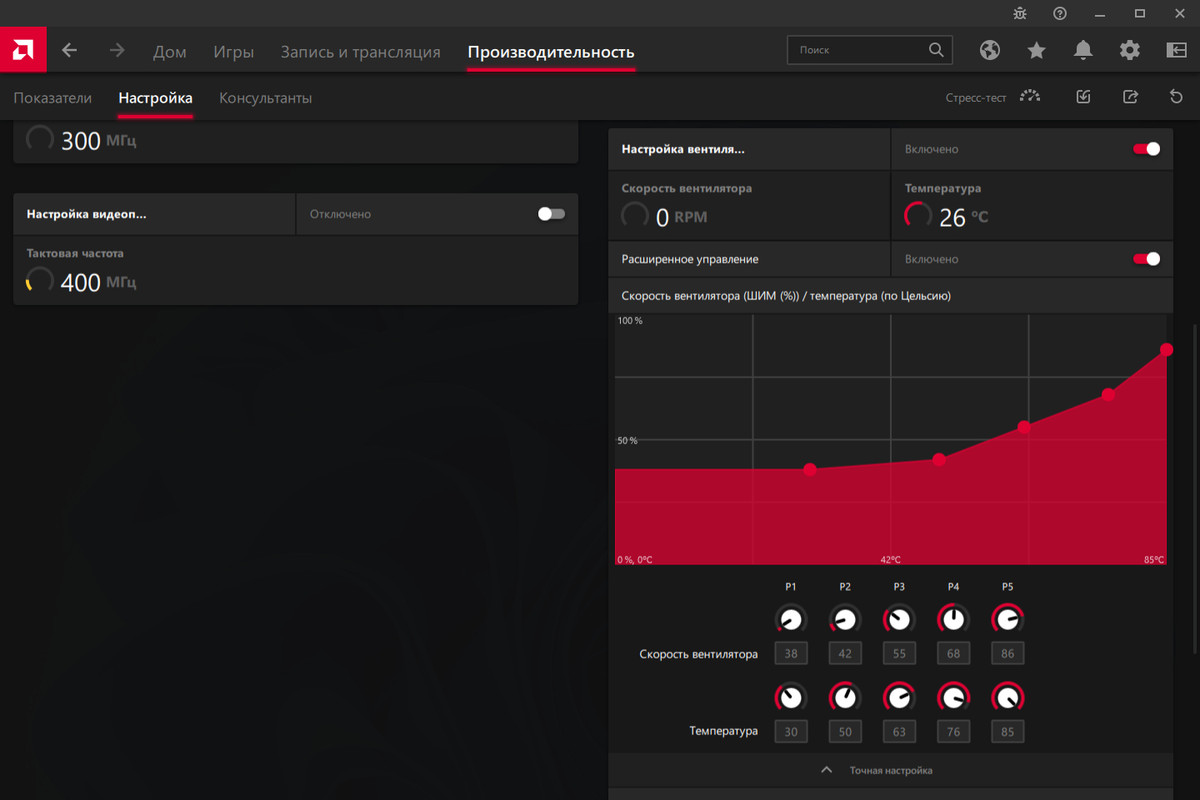Screen dimensions: 1200x800
Task: Click the bug report icon
Action: click(x=1019, y=13)
